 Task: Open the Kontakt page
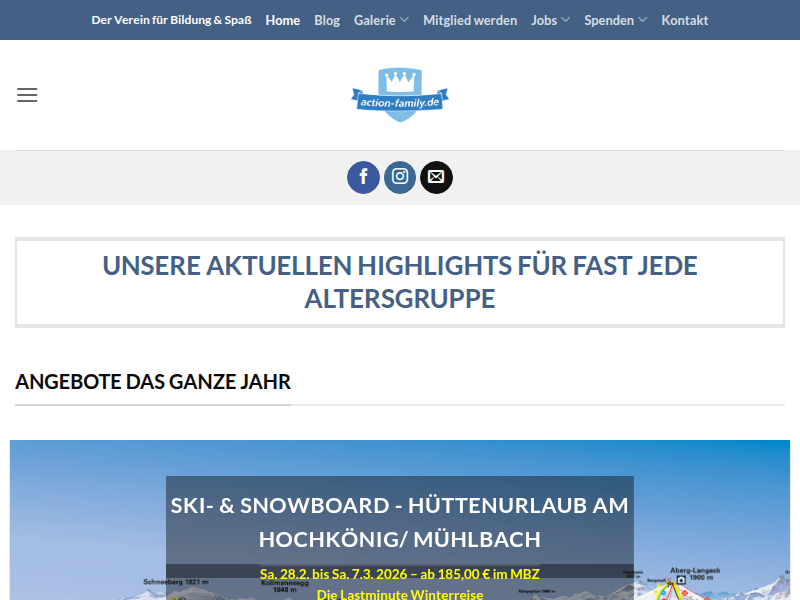(684, 19)
